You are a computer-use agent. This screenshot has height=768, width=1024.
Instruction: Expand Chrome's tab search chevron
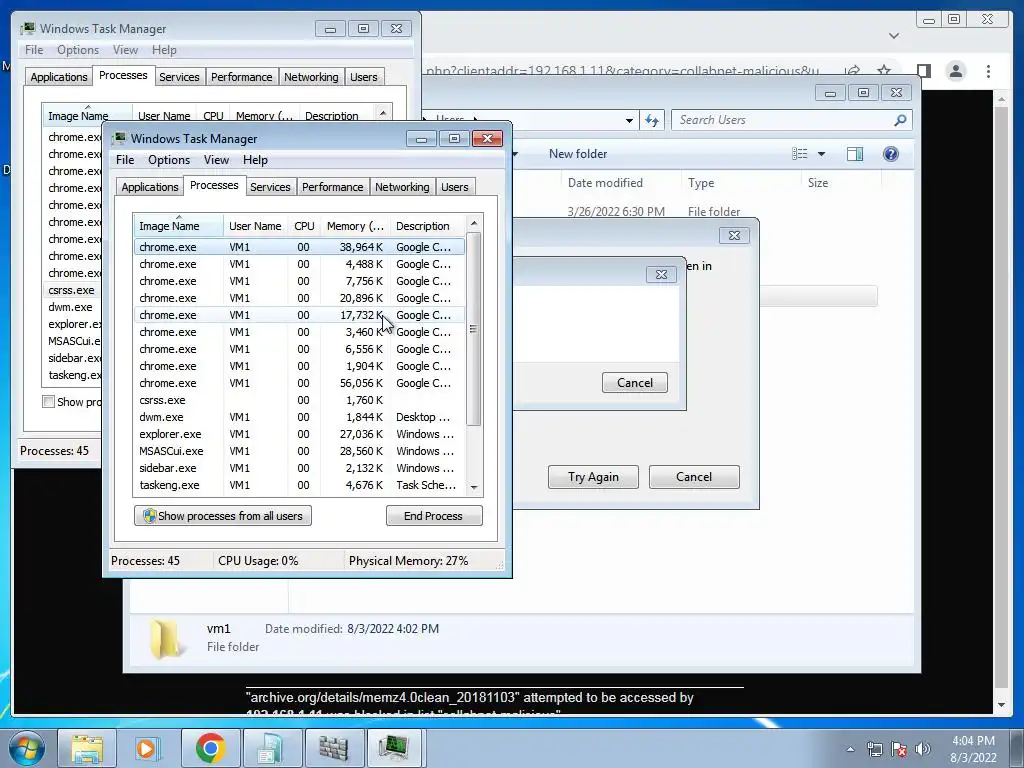pos(893,35)
